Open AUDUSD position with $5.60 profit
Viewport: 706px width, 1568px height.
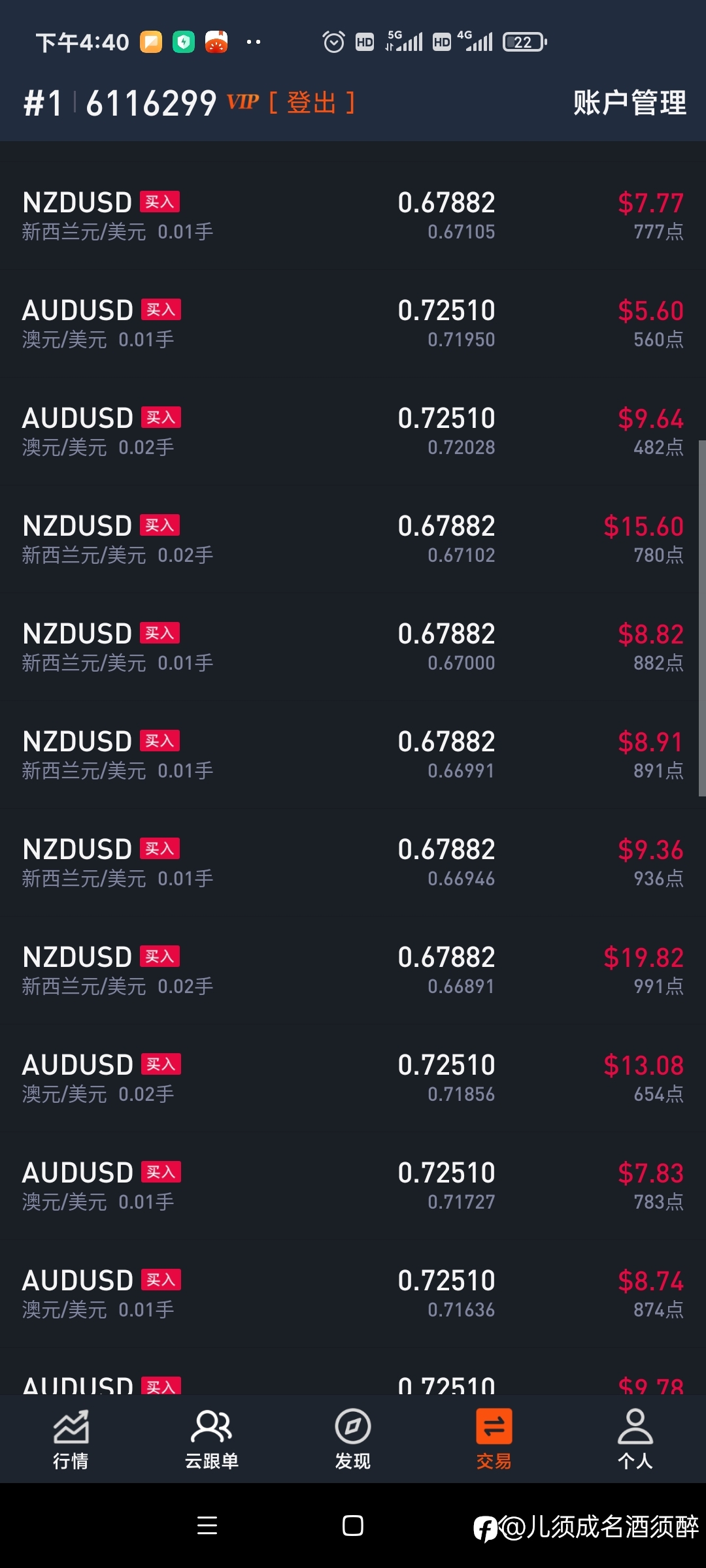(x=353, y=323)
